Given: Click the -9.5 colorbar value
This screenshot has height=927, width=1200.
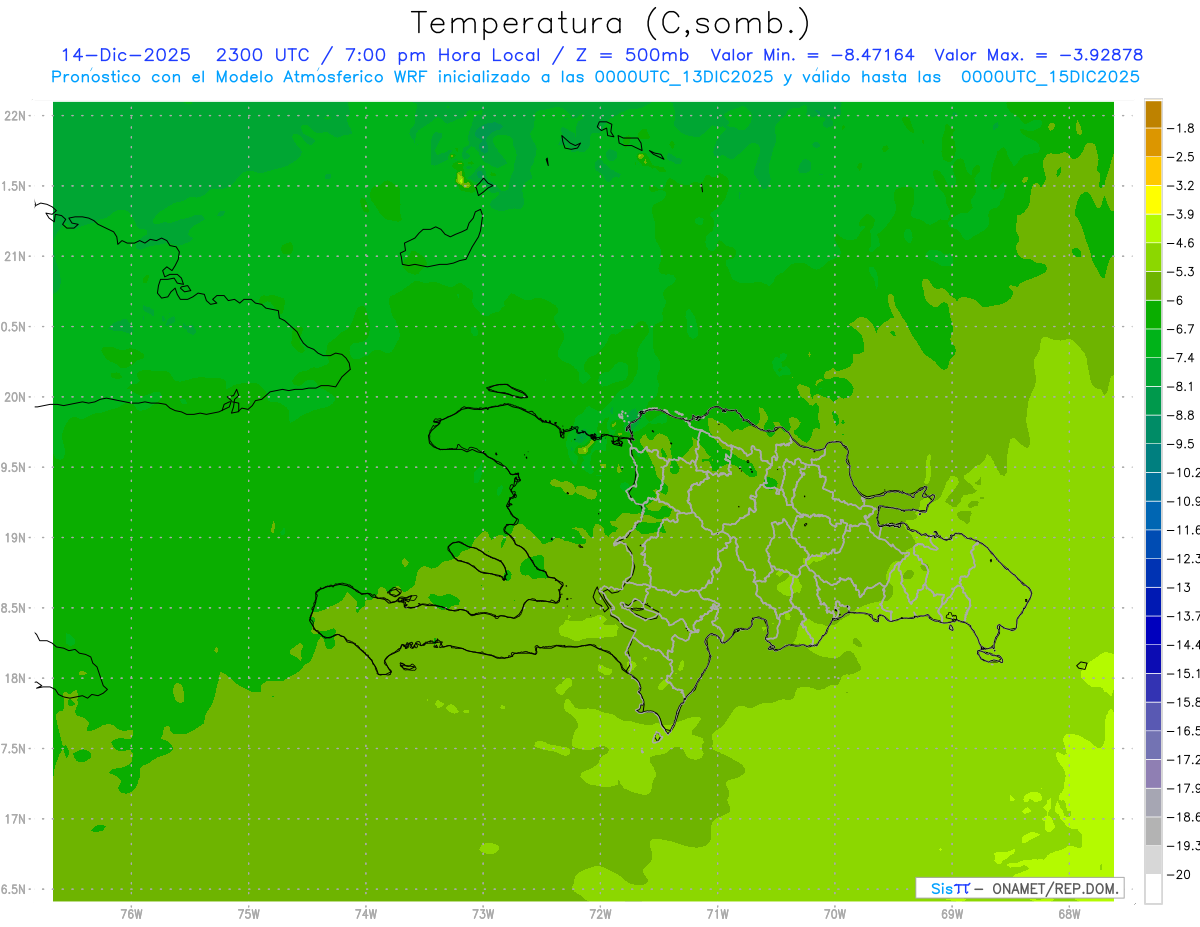Looking at the screenshot, I should tap(1182, 443).
